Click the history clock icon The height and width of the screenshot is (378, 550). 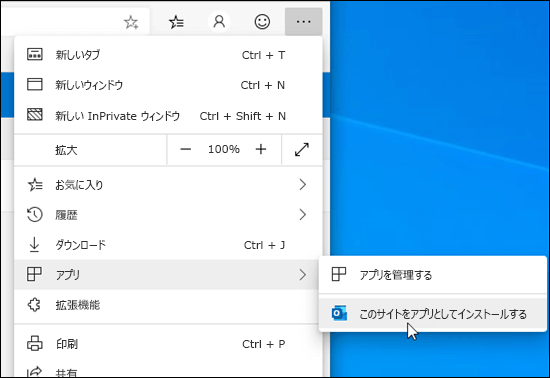pyautogui.click(x=35, y=215)
